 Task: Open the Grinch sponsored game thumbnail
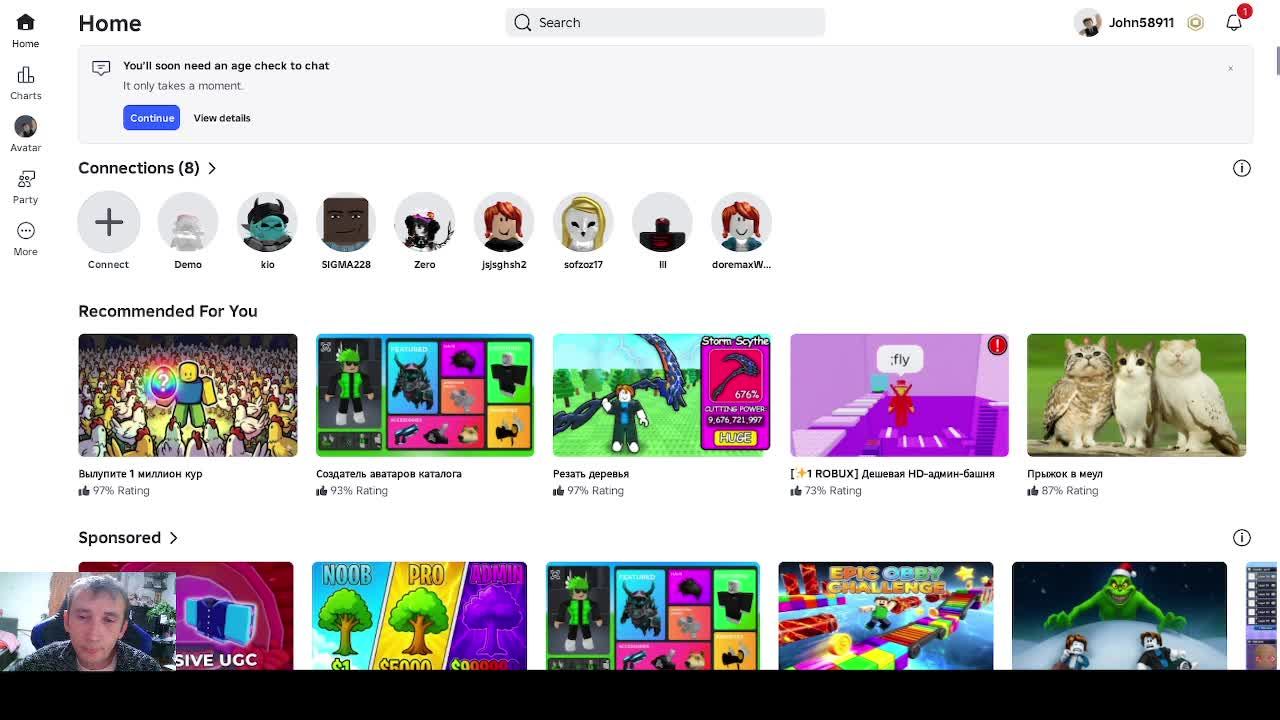[1119, 615]
